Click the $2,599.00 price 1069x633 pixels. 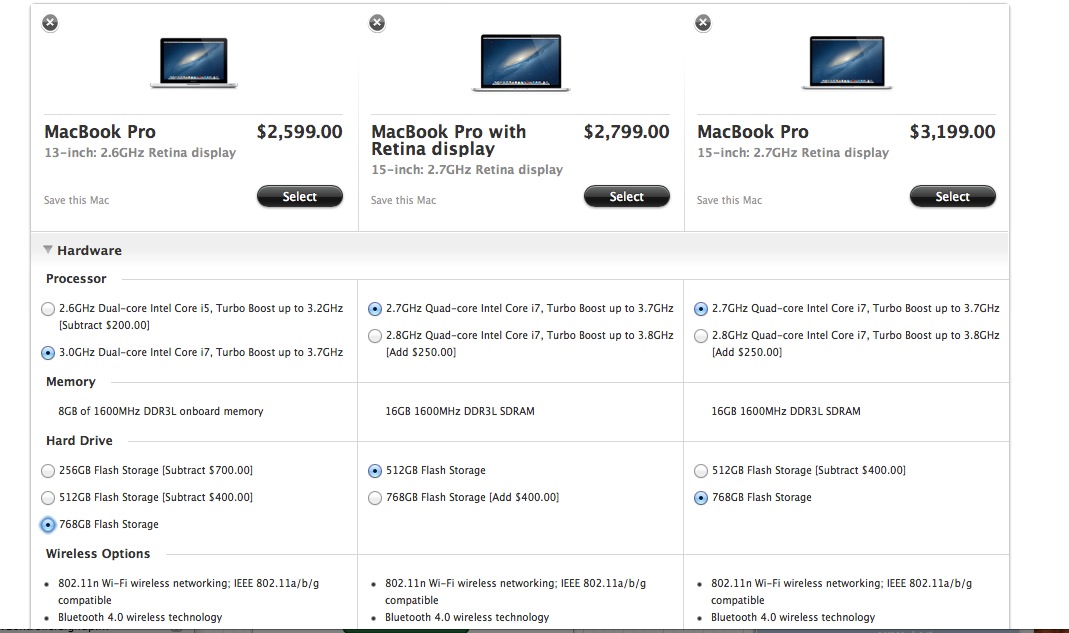(299, 132)
